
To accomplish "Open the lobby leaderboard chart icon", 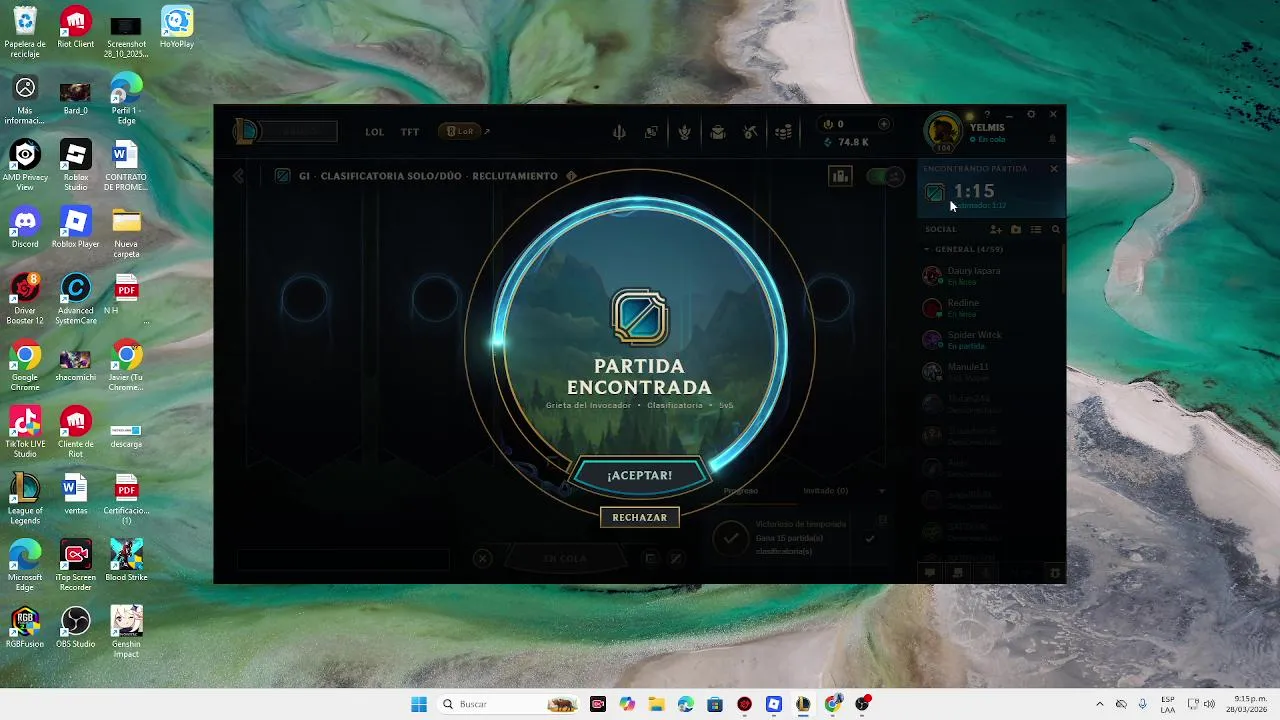I will [839, 176].
